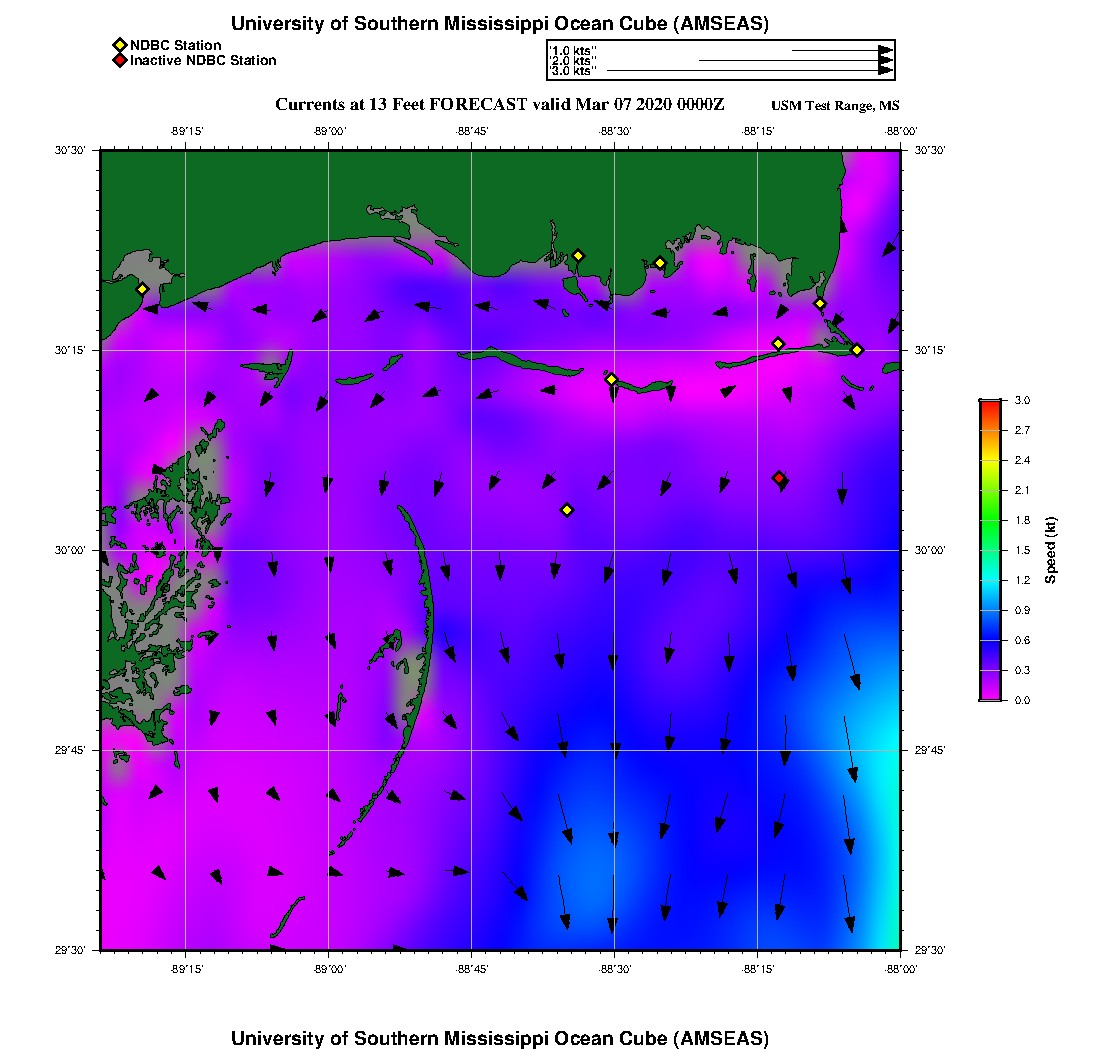1100x1050 pixels.
Task: Select the easternmost yellow NDBC station marker
Action: (857, 349)
